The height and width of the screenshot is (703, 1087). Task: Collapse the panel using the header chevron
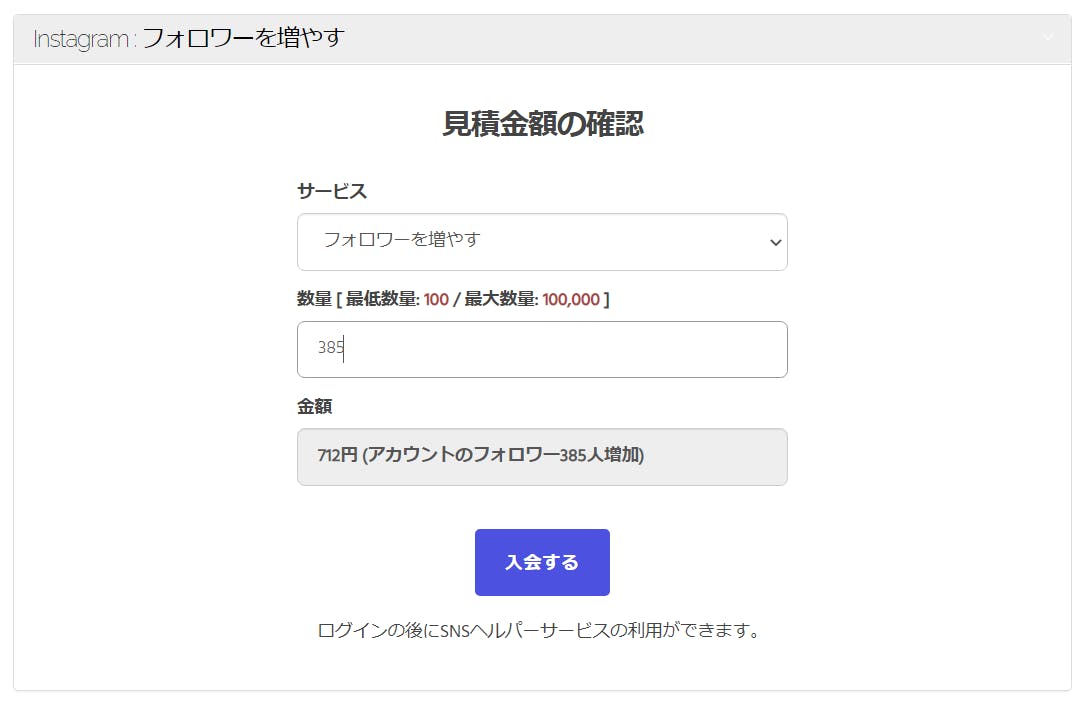point(1047,38)
